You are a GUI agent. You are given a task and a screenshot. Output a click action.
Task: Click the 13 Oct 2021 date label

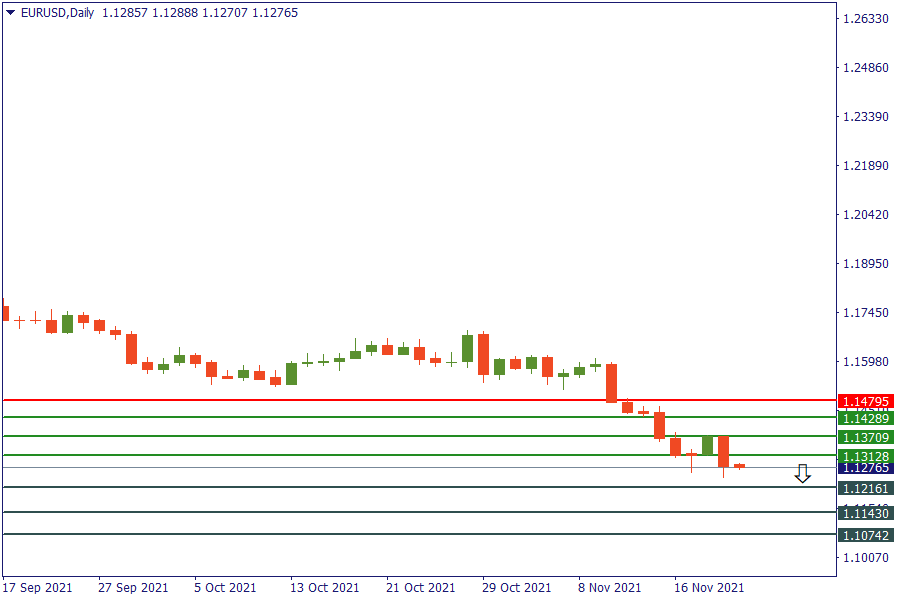tap(325, 588)
